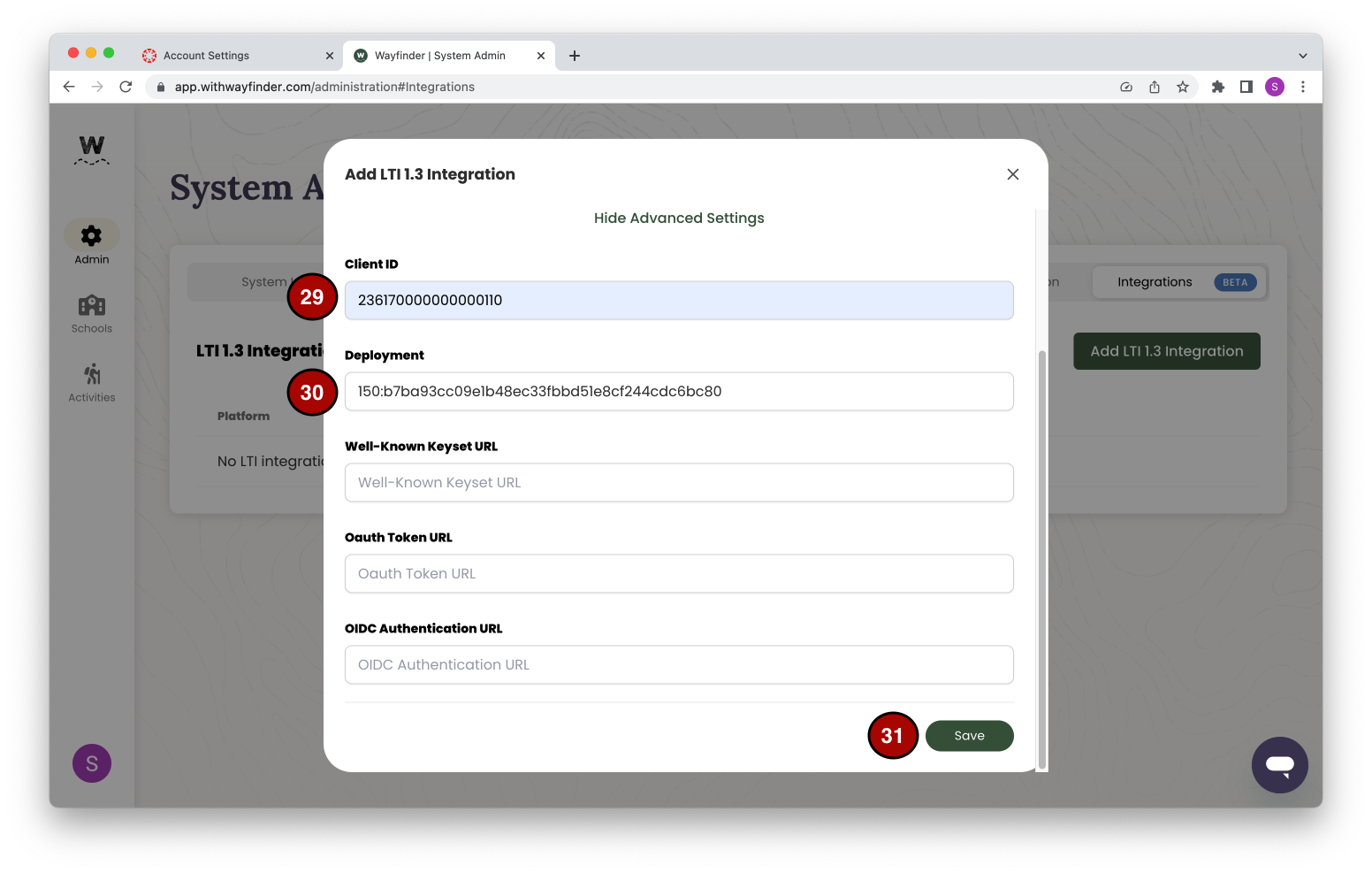Toggle the browser side panel icon

pyautogui.click(x=1246, y=87)
